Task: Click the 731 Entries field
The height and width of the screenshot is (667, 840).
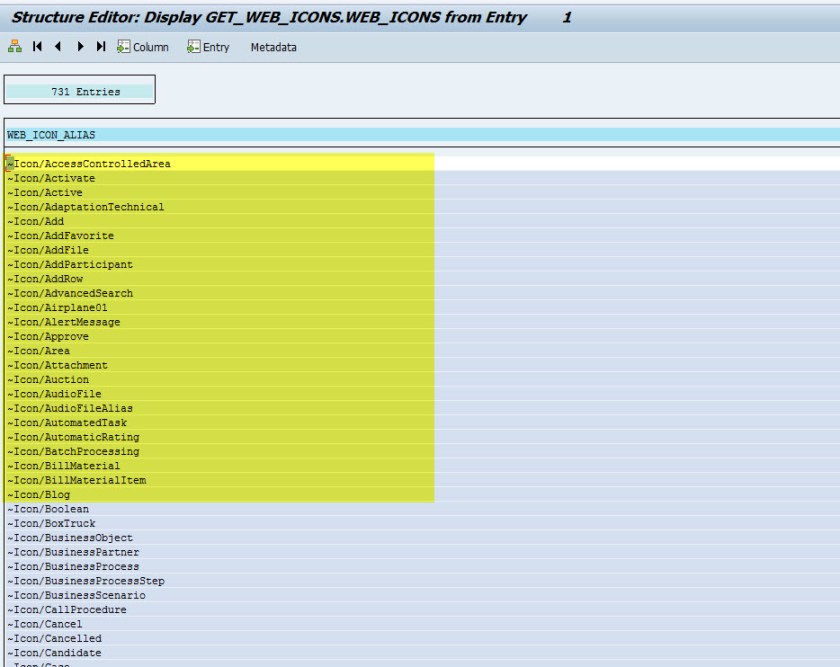Action: pyautogui.click(x=80, y=92)
